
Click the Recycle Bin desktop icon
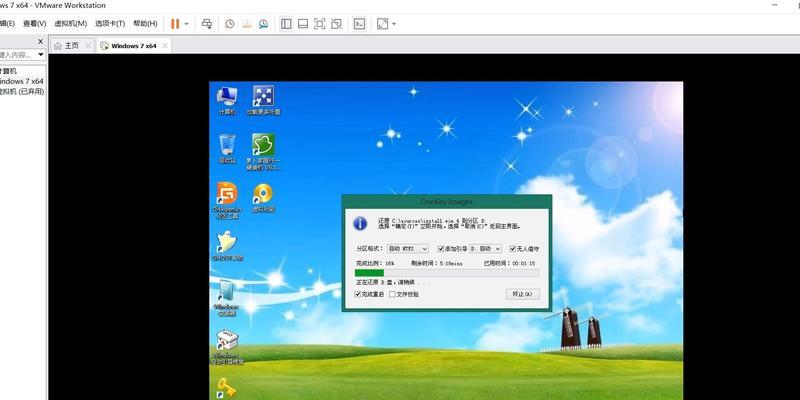[x=227, y=148]
